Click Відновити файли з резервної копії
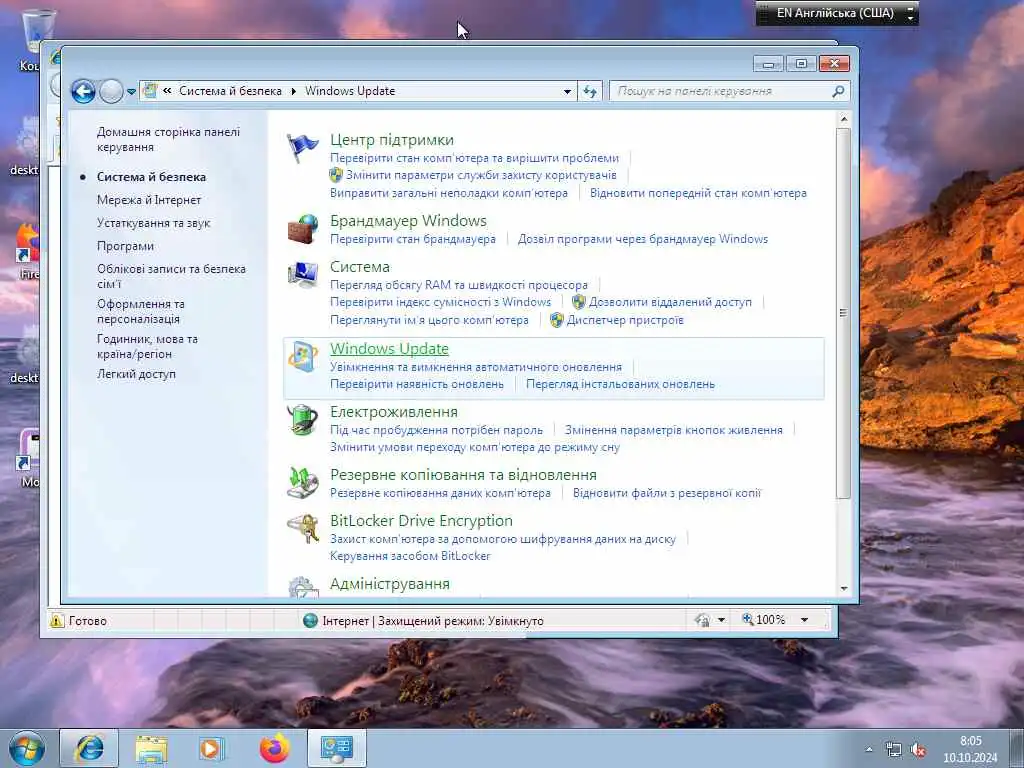Screen dimensions: 1024x768 pyautogui.click(x=667, y=493)
